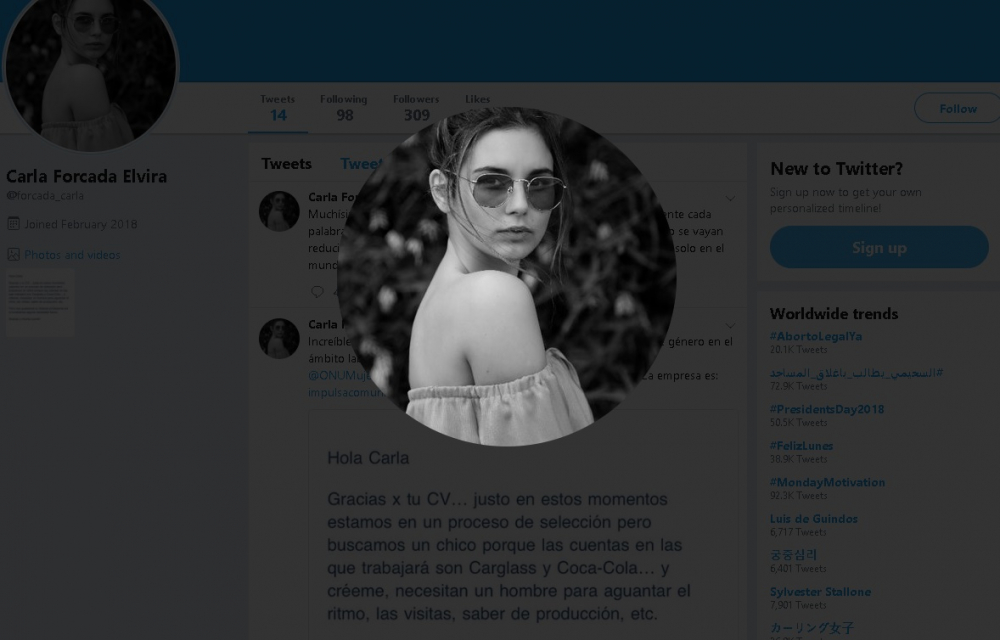
Task: Click Carla Forcada Elvira profile name
Action: (x=87, y=176)
